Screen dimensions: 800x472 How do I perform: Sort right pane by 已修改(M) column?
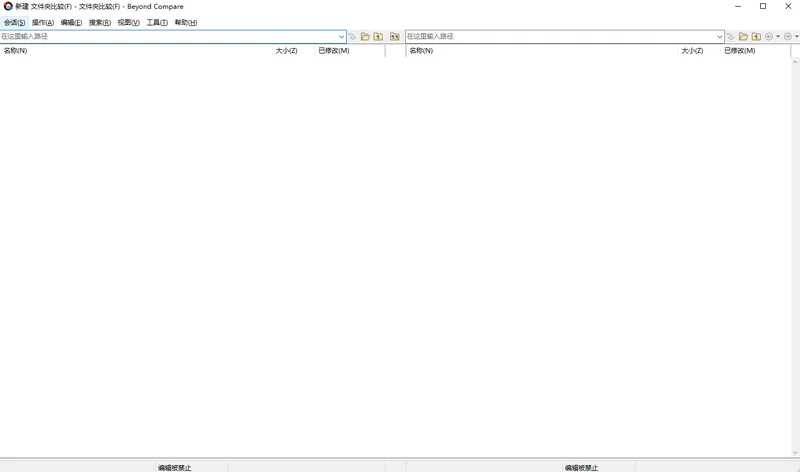pos(755,51)
